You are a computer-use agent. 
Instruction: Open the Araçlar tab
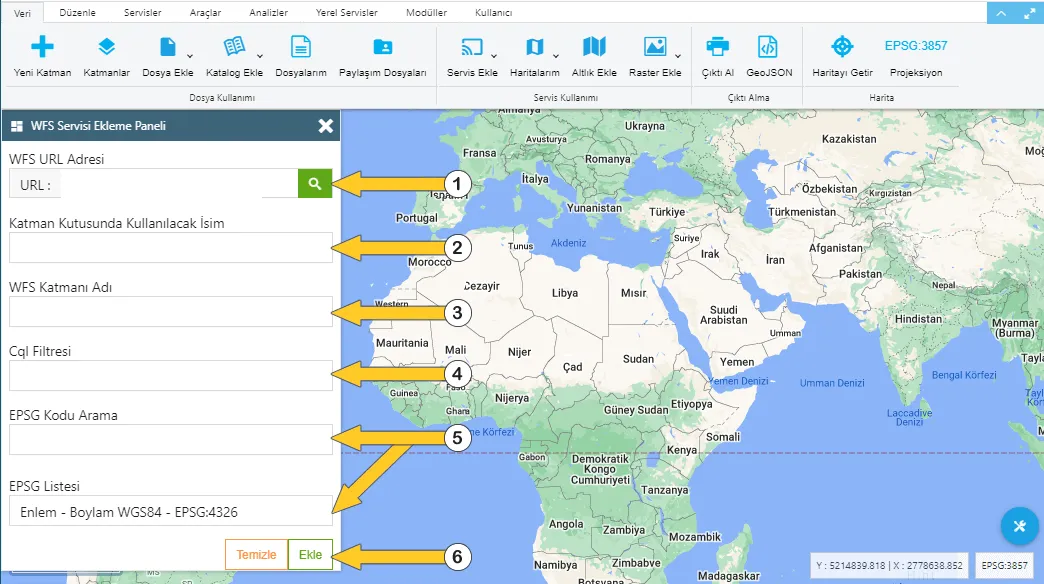(205, 13)
